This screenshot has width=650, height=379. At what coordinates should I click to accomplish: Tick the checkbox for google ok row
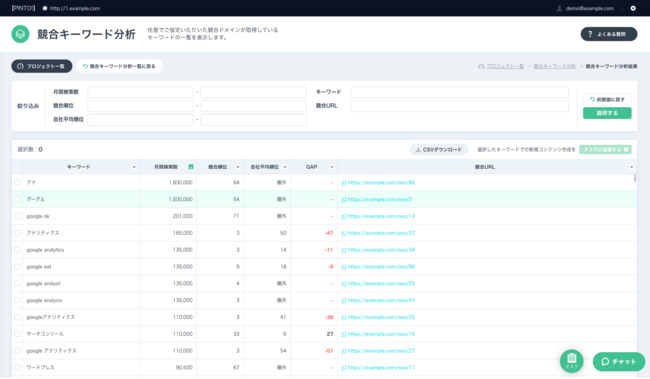17,216
